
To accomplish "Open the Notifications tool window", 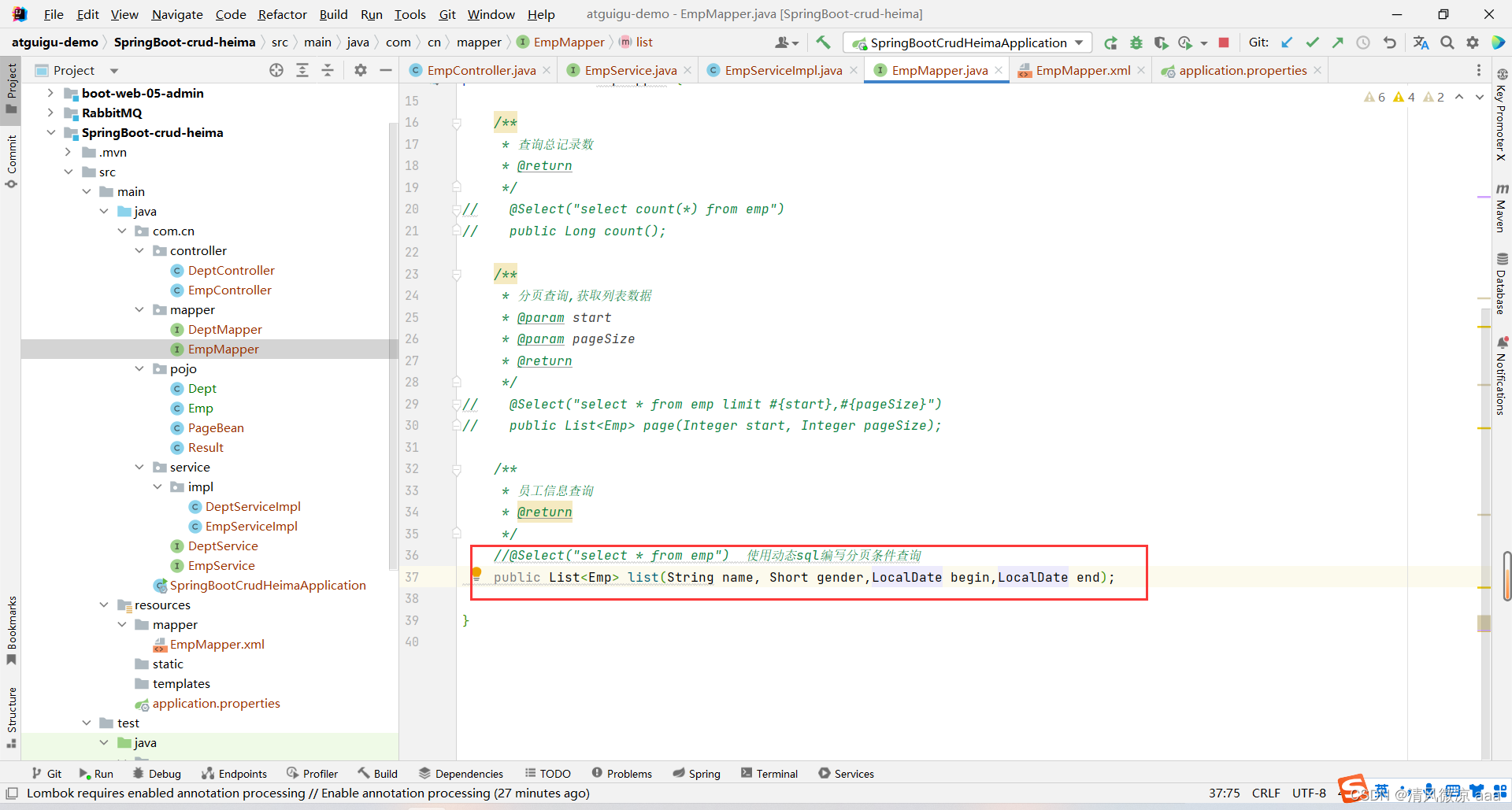I will click(x=1502, y=375).
